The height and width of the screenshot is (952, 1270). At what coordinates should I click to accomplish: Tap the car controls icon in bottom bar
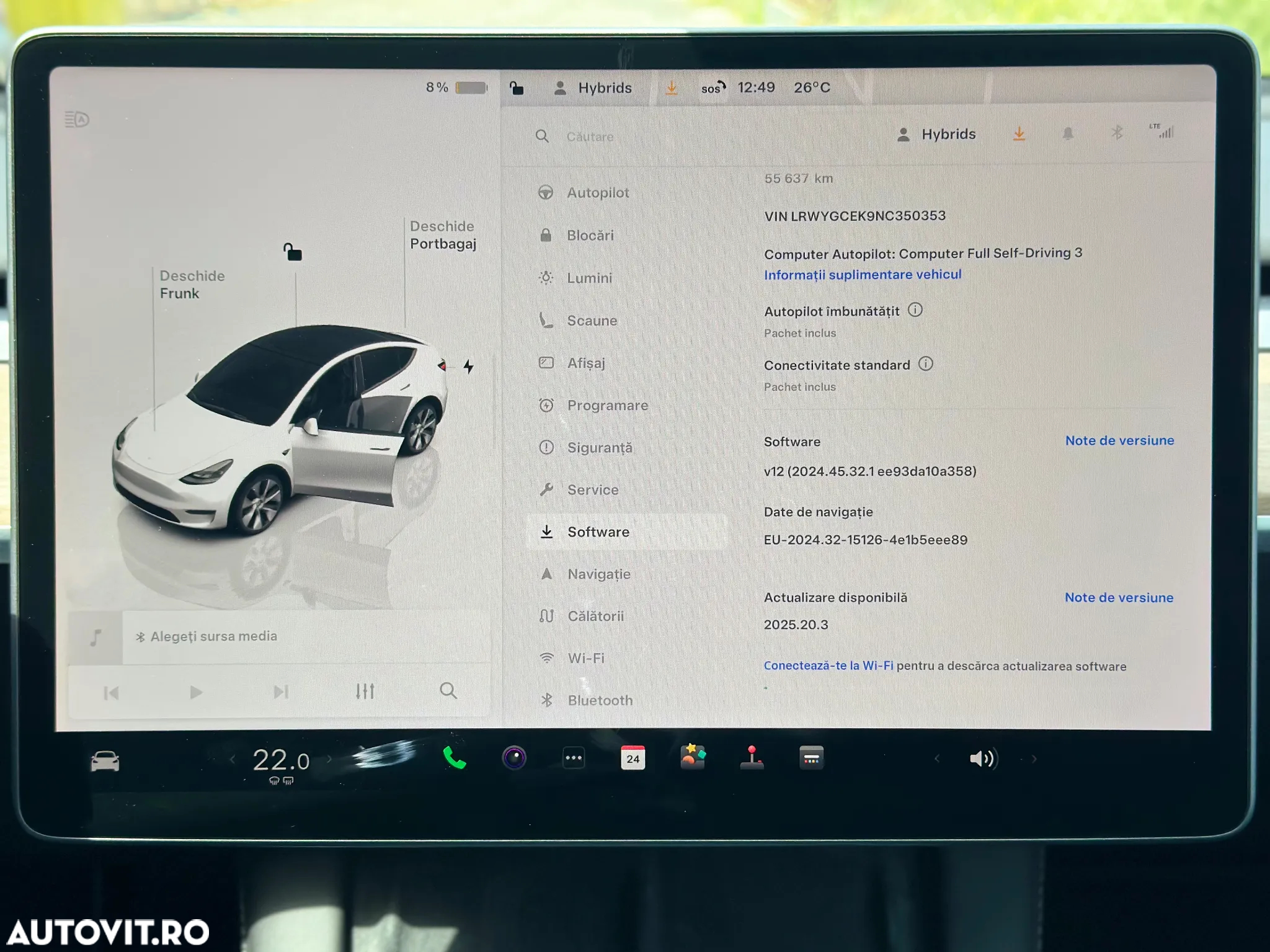(105, 760)
